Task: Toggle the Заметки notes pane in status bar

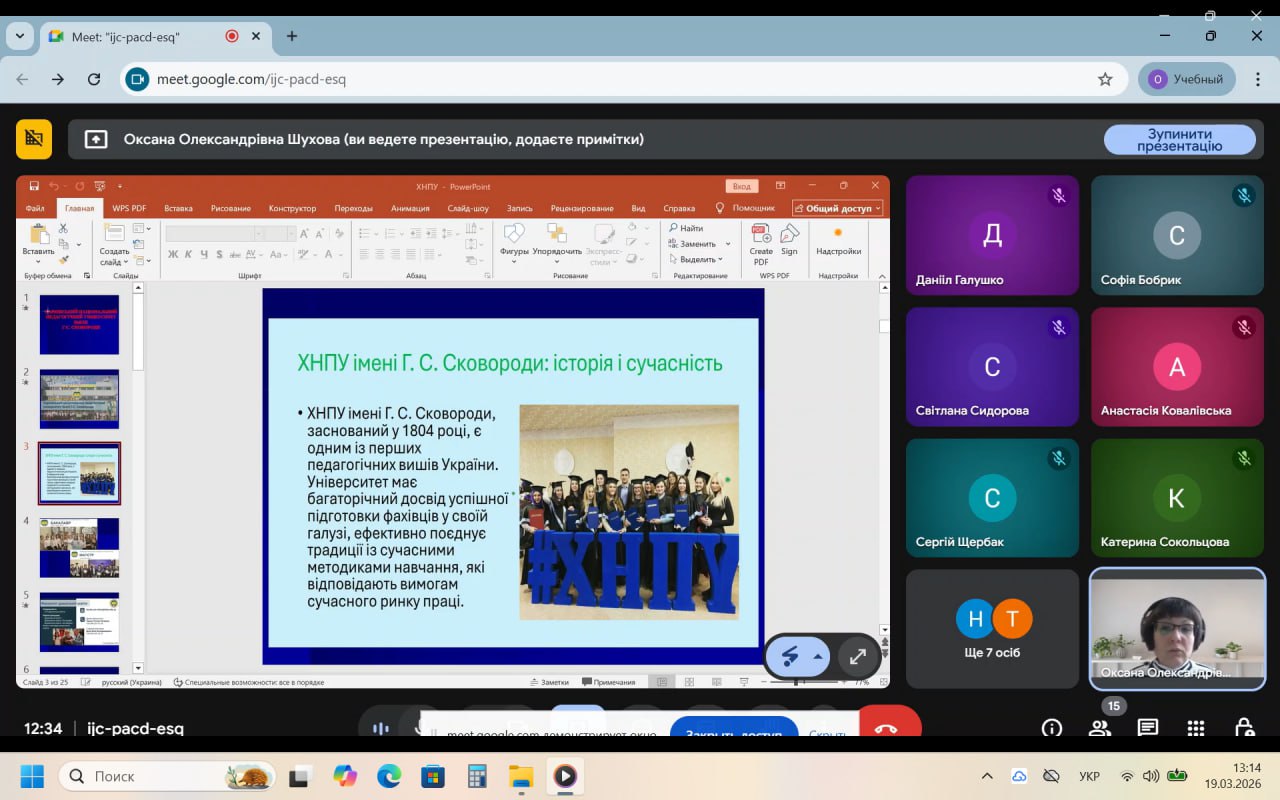Action: pos(549,682)
